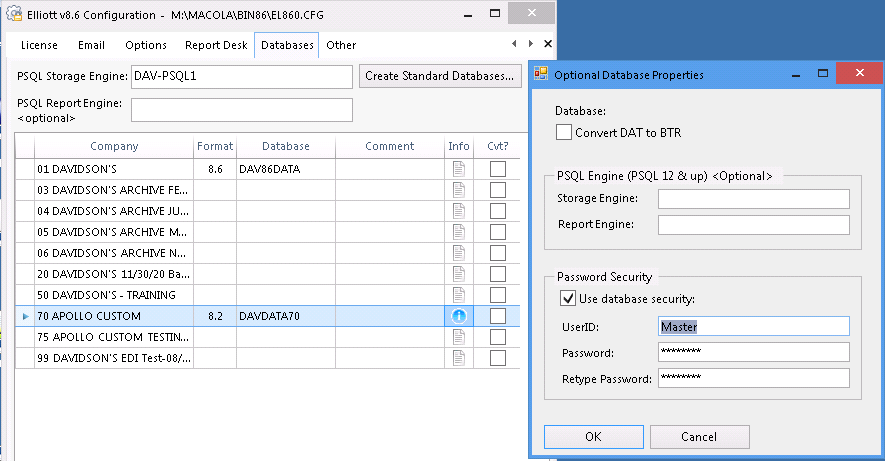Open the Report Desk tab
The height and width of the screenshot is (461, 885).
pyautogui.click(x=216, y=45)
